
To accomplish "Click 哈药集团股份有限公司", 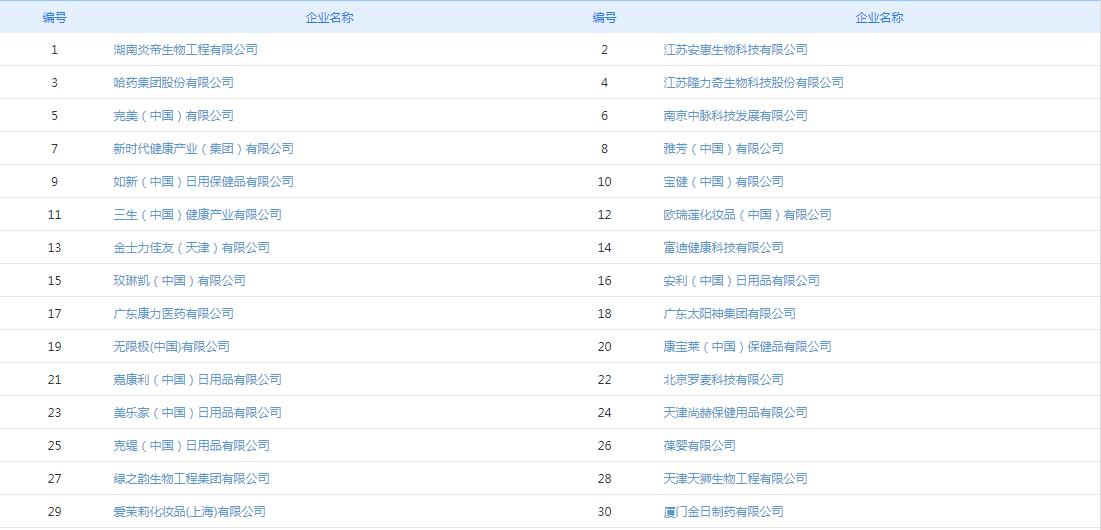I will 173,83.
